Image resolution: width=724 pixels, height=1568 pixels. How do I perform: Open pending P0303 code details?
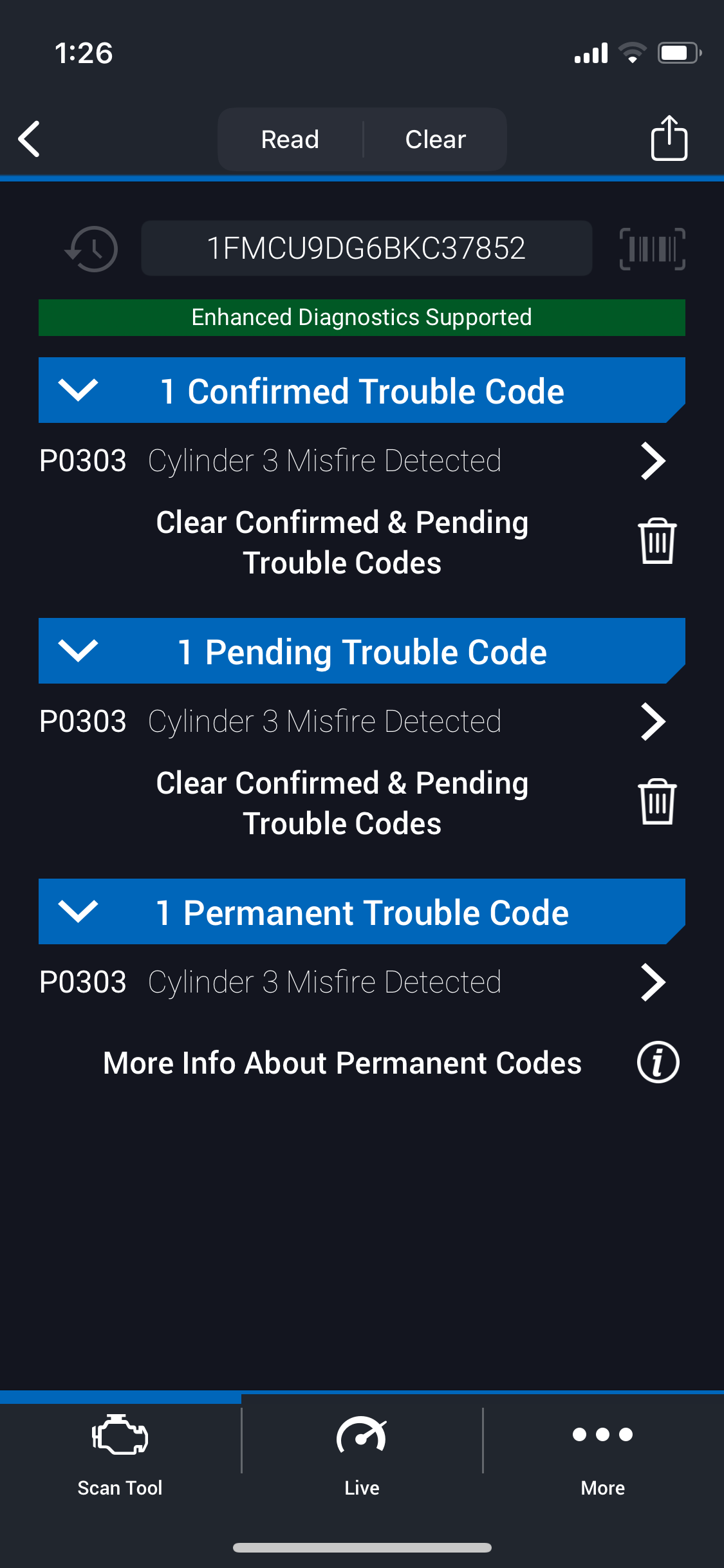coord(653,722)
